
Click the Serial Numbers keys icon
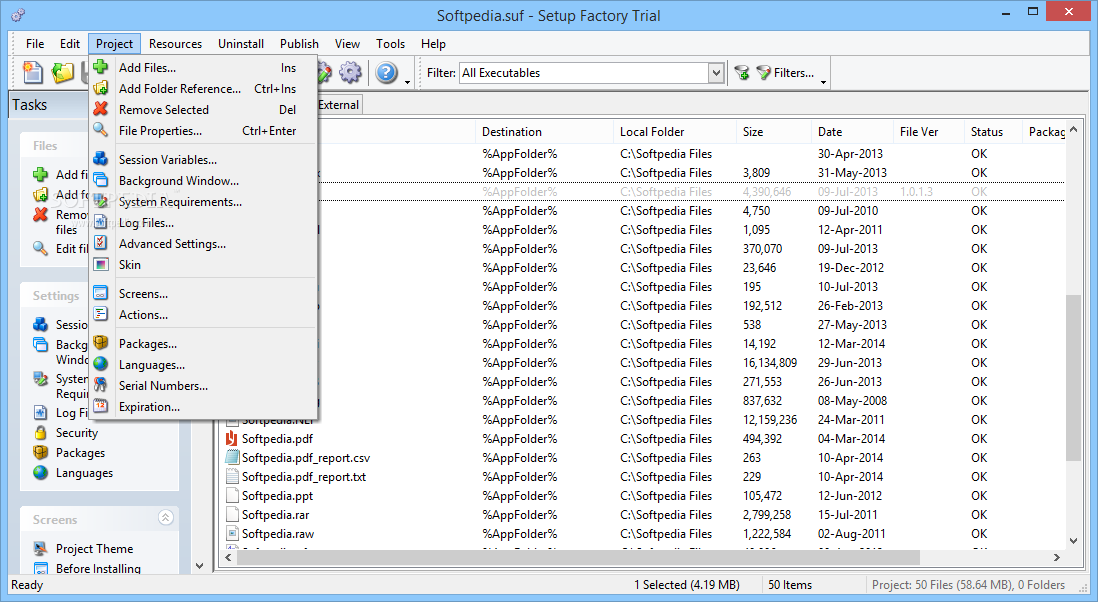pos(101,385)
